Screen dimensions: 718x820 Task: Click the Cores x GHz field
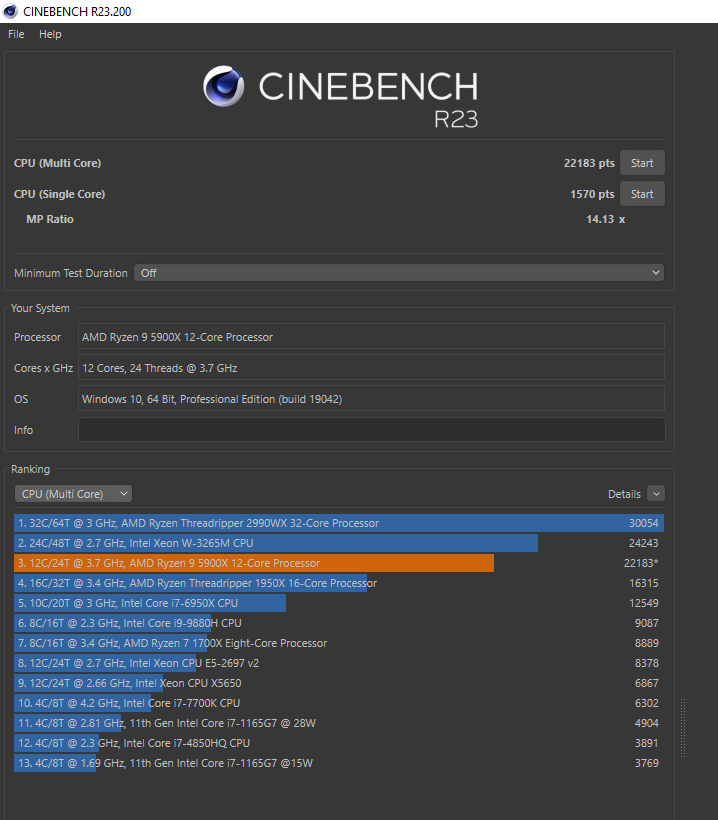(371, 368)
